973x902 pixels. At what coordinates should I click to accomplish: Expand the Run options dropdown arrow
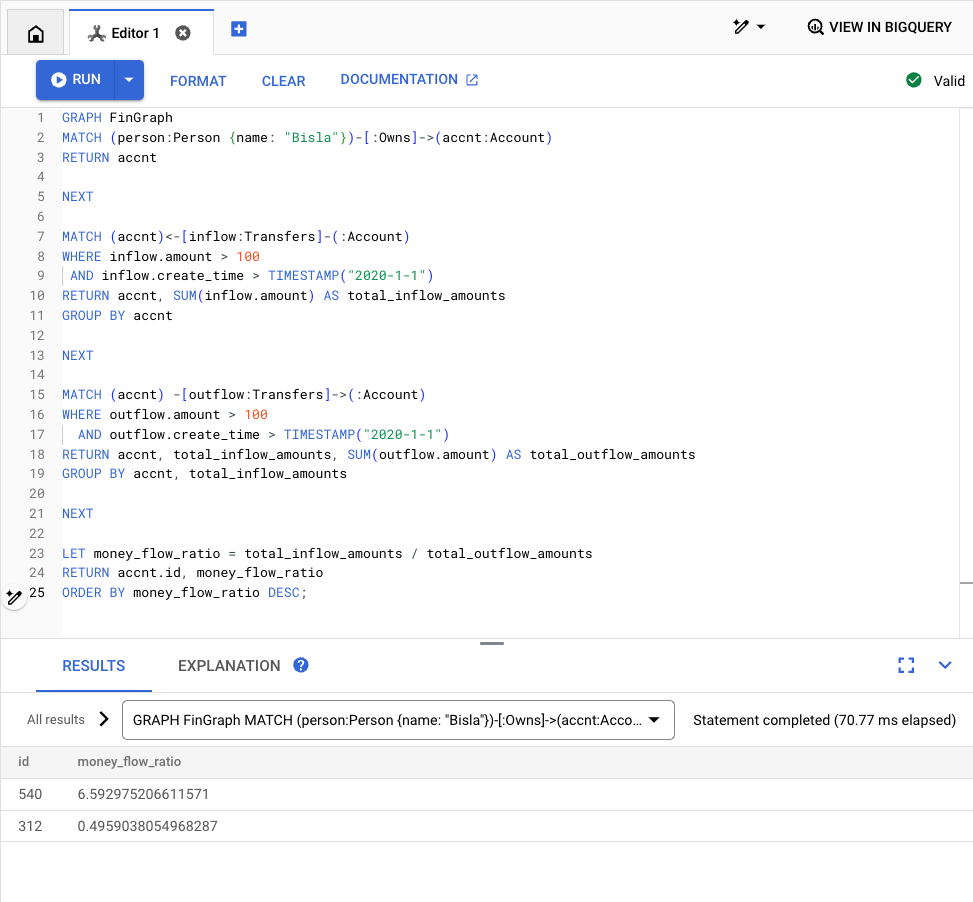(129, 80)
